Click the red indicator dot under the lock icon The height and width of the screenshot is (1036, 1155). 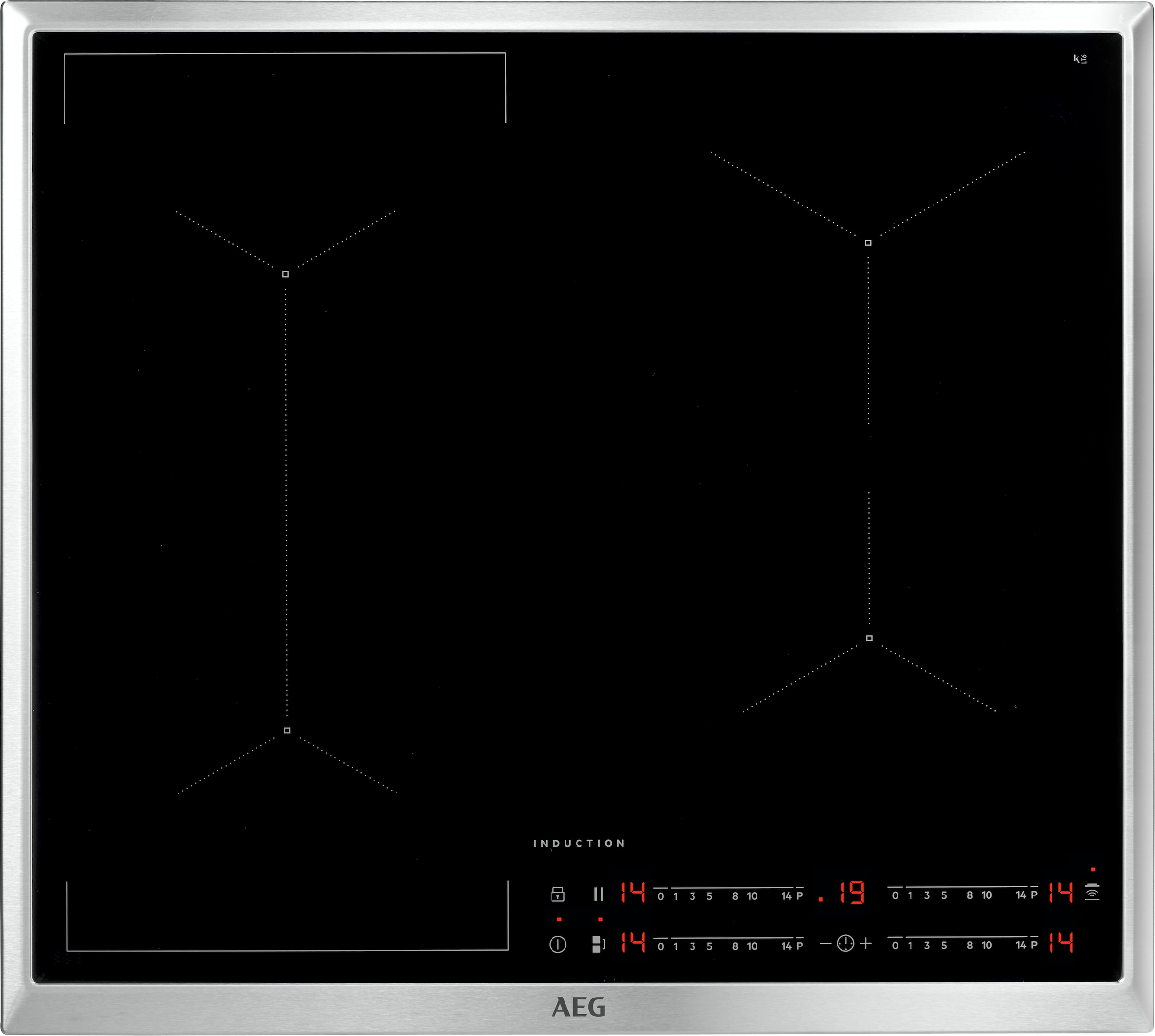559,919
